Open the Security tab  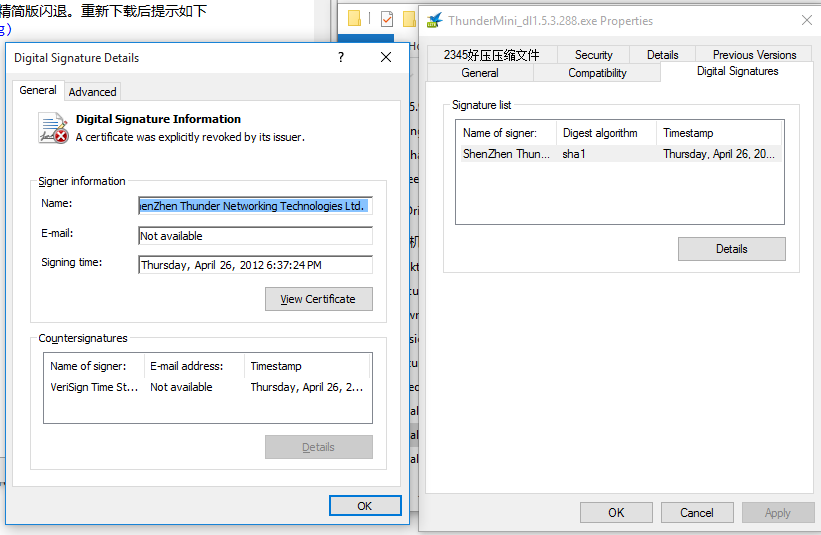pos(594,55)
